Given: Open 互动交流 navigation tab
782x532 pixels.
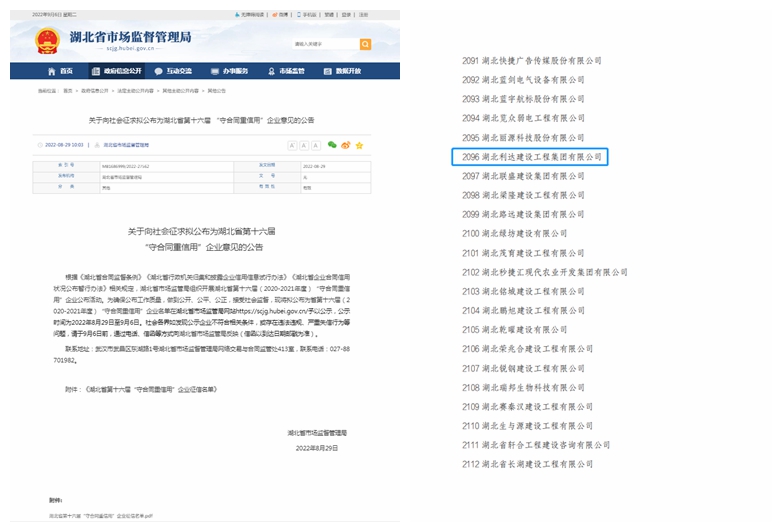Looking at the screenshot, I should (x=173, y=71).
